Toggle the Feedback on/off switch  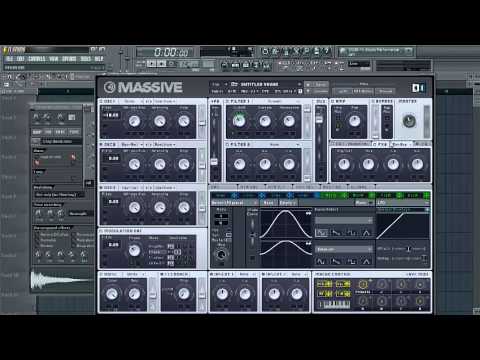[x=162, y=274]
